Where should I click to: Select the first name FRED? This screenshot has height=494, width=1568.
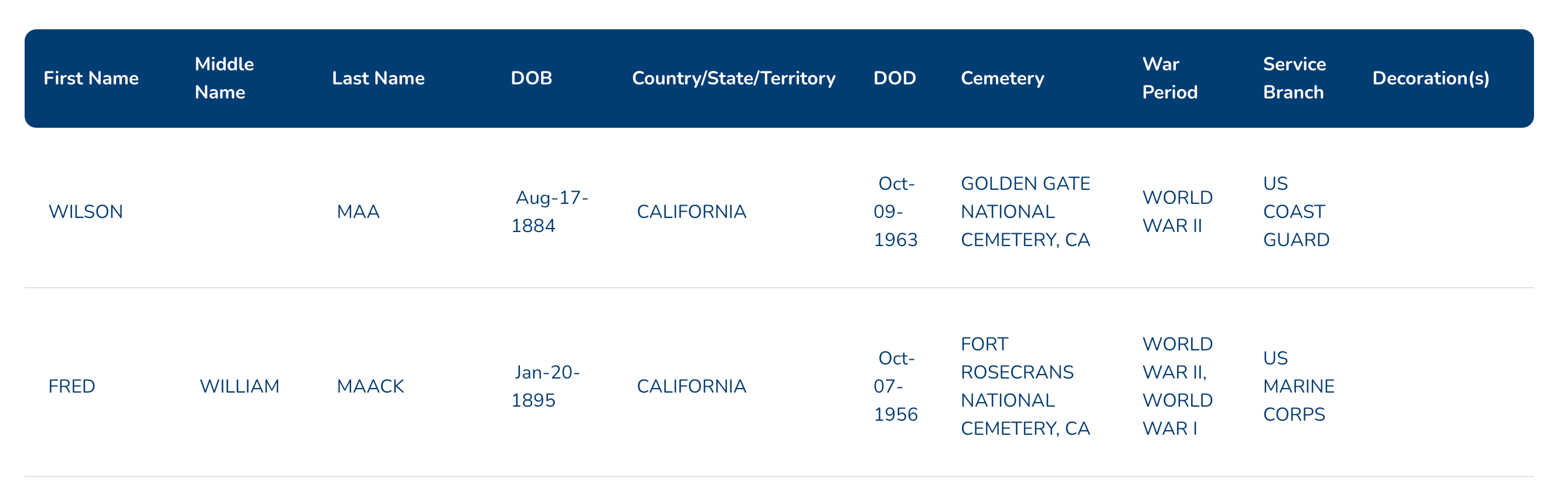point(72,386)
